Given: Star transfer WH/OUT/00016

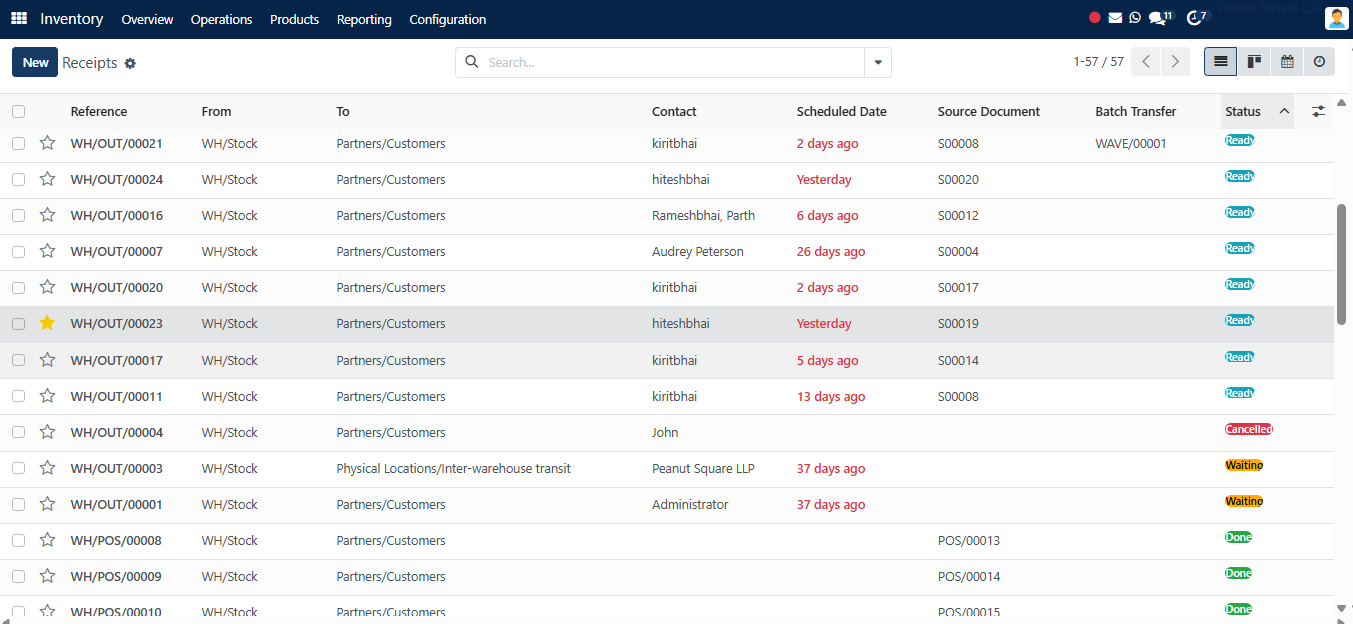Looking at the screenshot, I should [47, 215].
